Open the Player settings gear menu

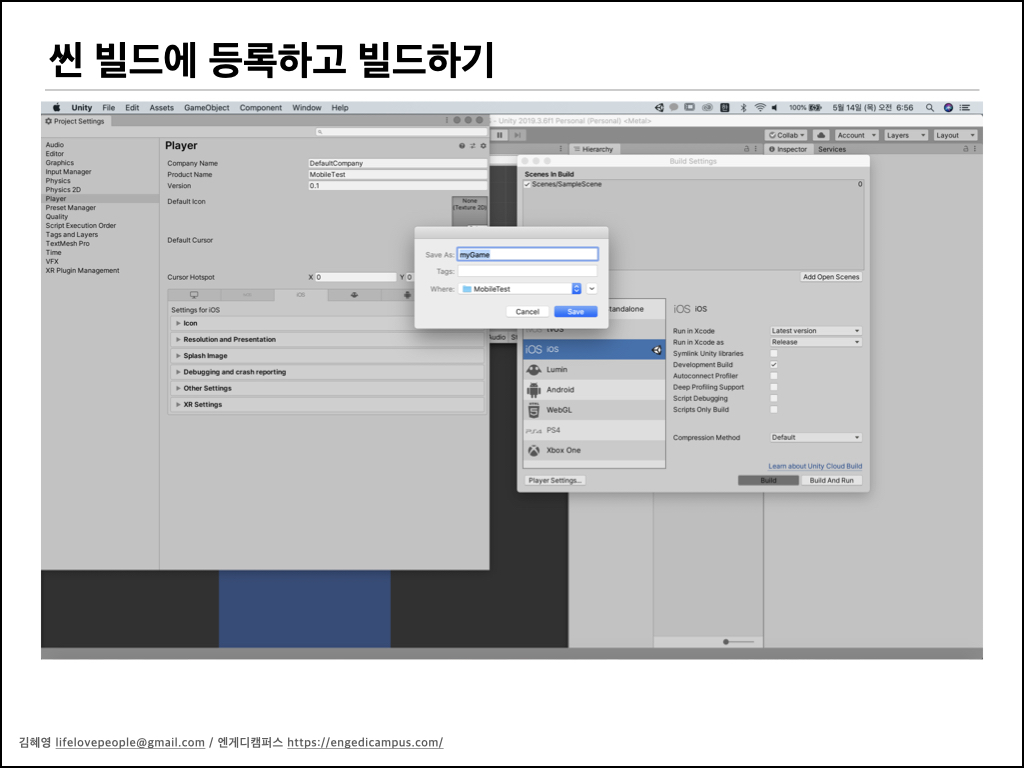(483, 146)
